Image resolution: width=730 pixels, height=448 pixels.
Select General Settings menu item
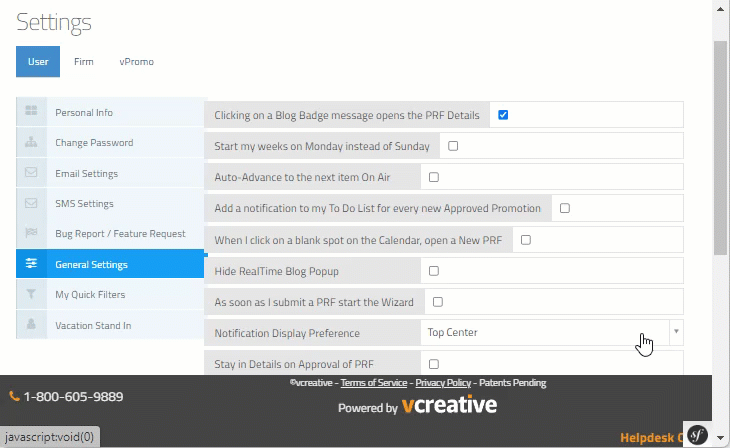tap(110, 264)
